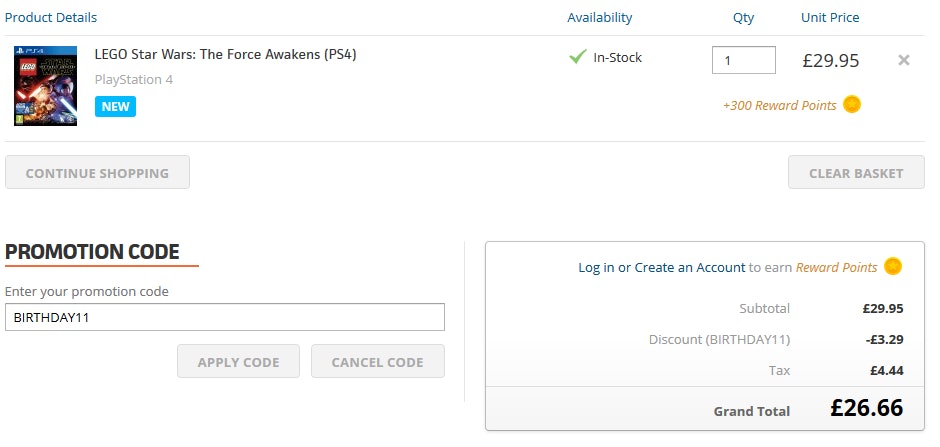The width and height of the screenshot is (940, 447).
Task: Focus the Qty quantity field
Action: (743, 60)
